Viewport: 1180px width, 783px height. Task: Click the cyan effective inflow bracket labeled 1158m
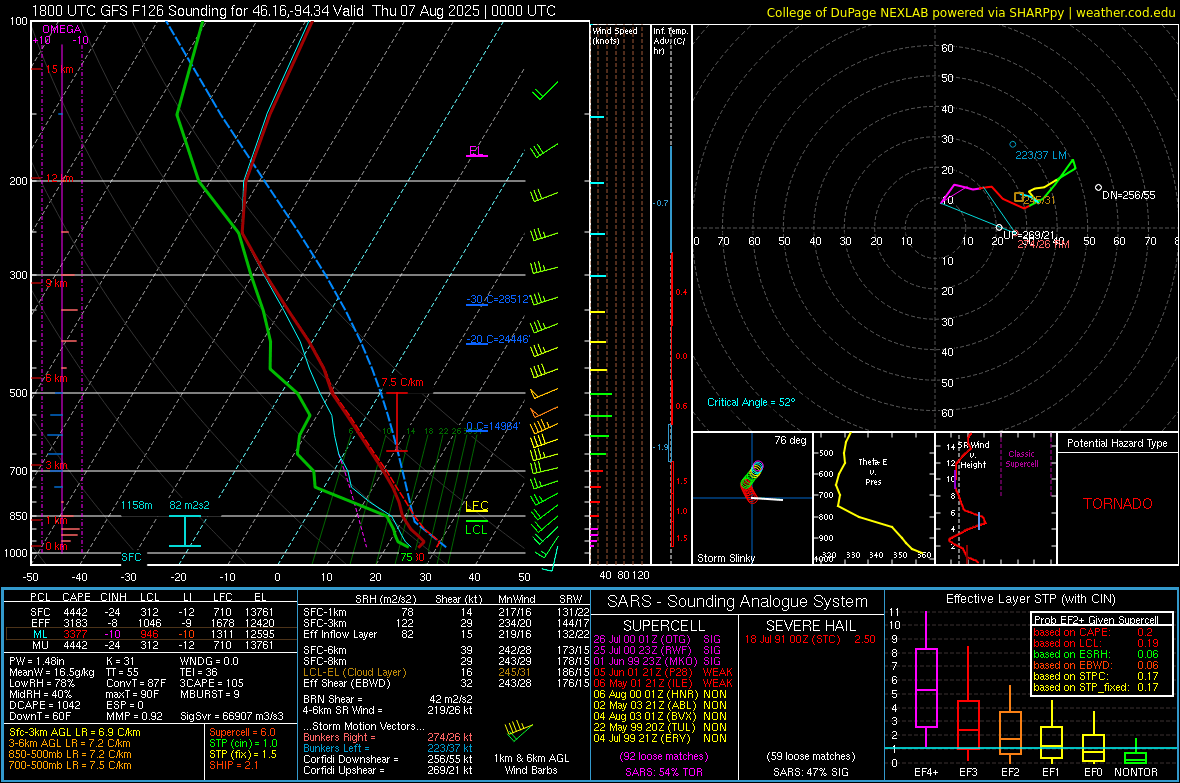coord(184,531)
